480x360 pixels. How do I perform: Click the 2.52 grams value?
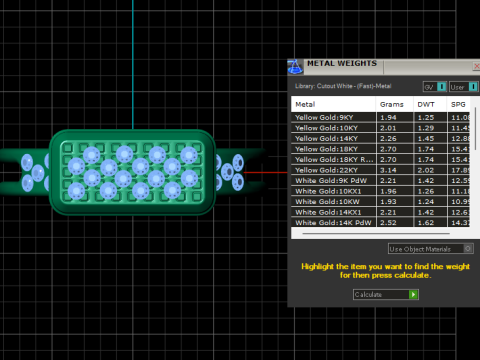388,223
